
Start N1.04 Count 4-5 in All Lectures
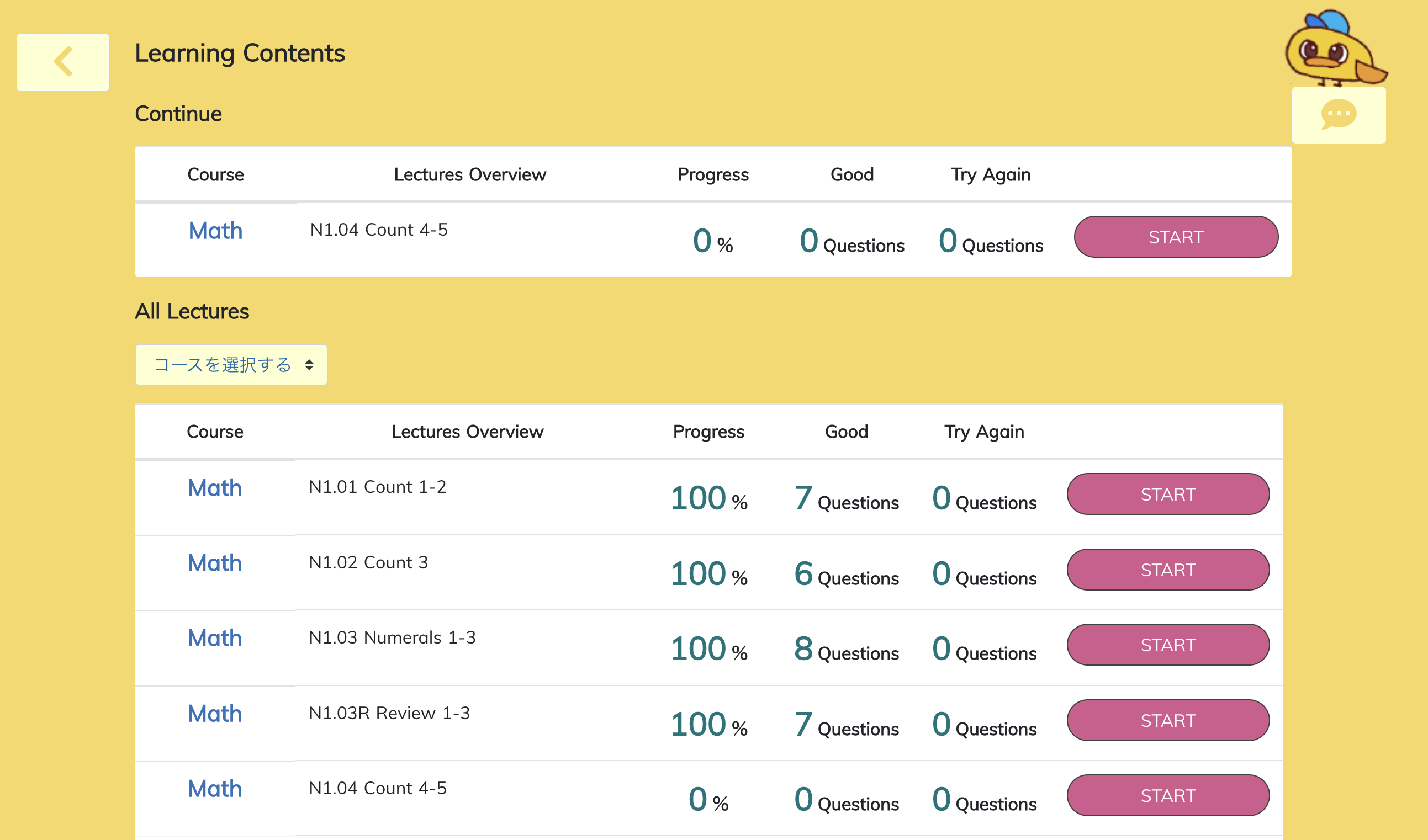click(x=1167, y=795)
